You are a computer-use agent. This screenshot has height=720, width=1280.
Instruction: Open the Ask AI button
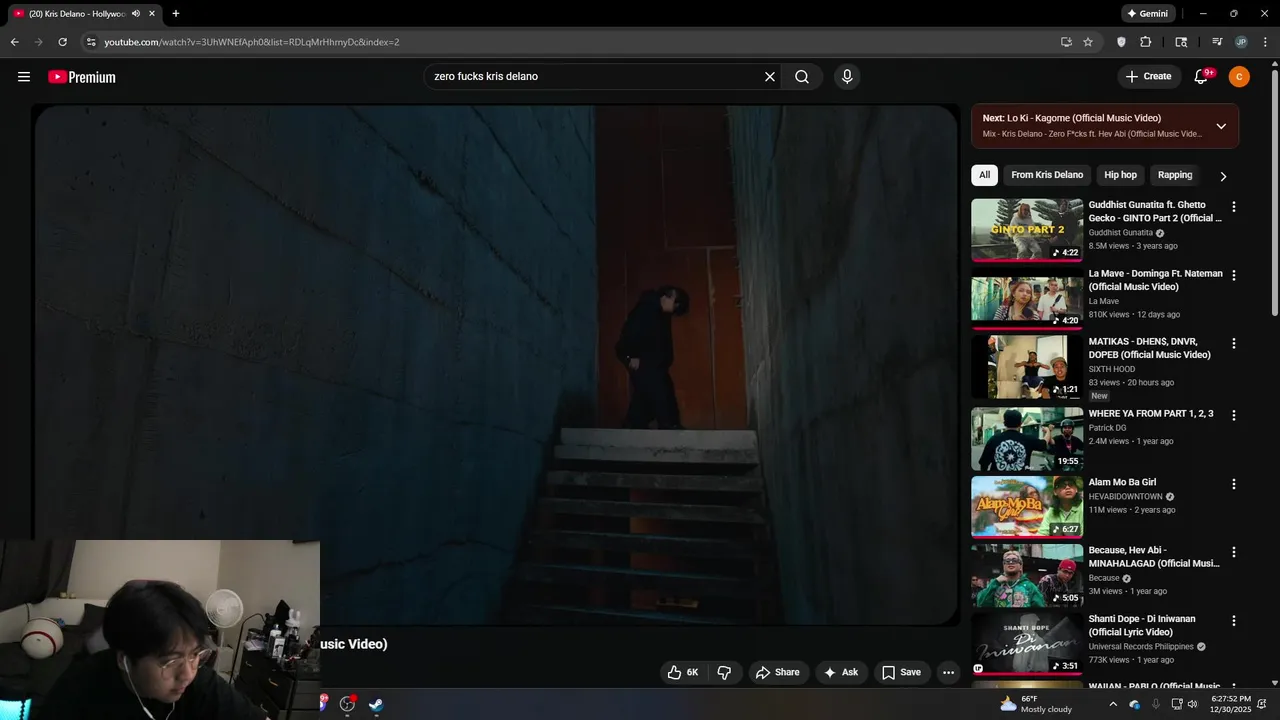point(841,672)
